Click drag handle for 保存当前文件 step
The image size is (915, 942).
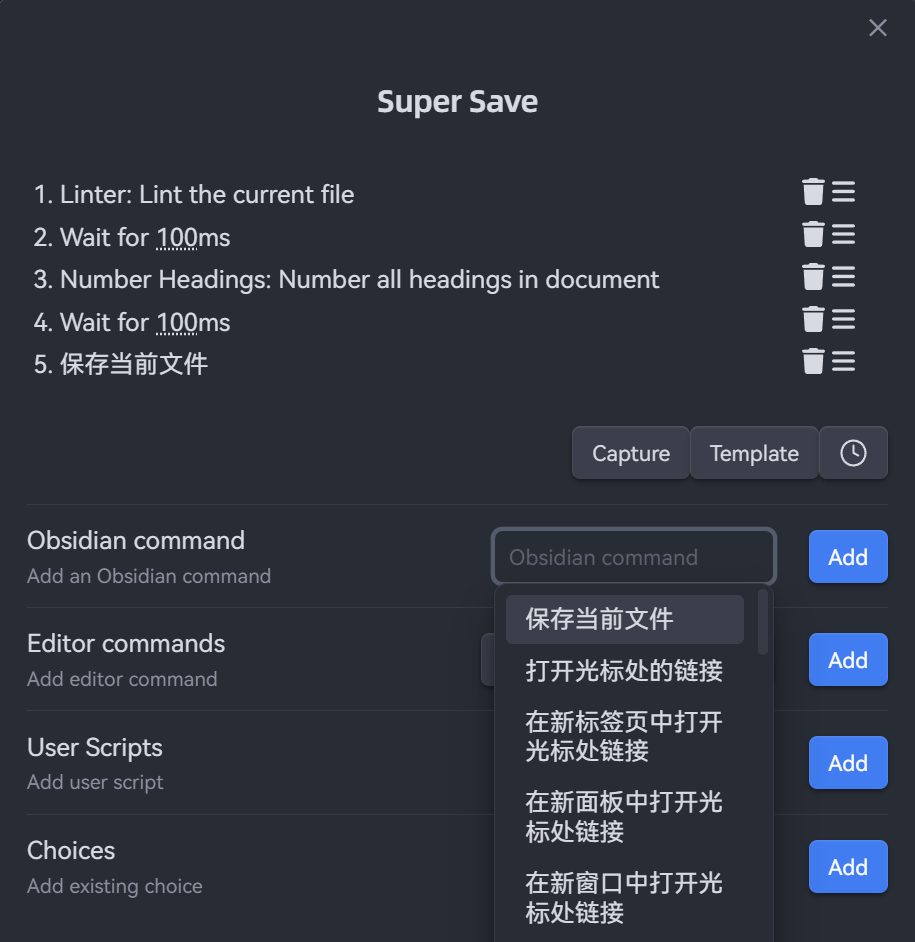[x=844, y=361]
